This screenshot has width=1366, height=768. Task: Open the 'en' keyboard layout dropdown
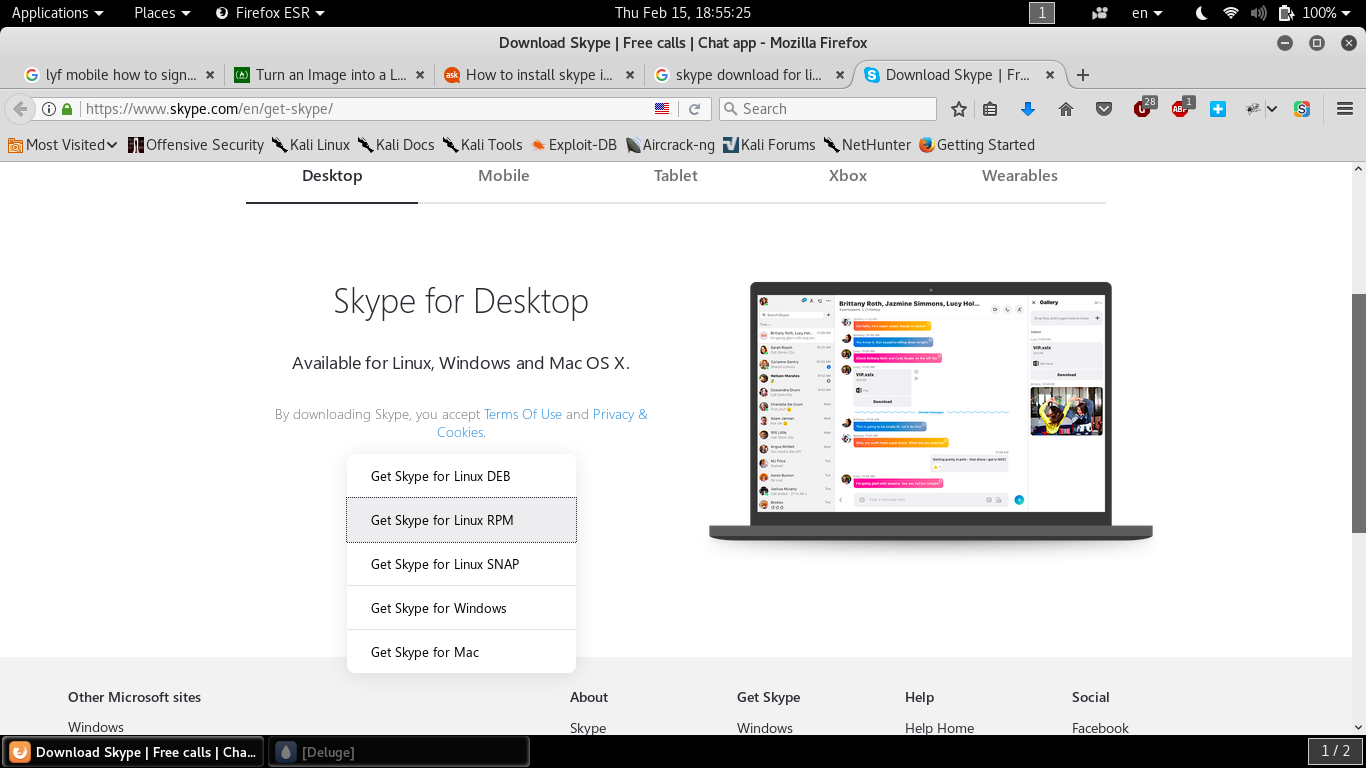(1147, 13)
